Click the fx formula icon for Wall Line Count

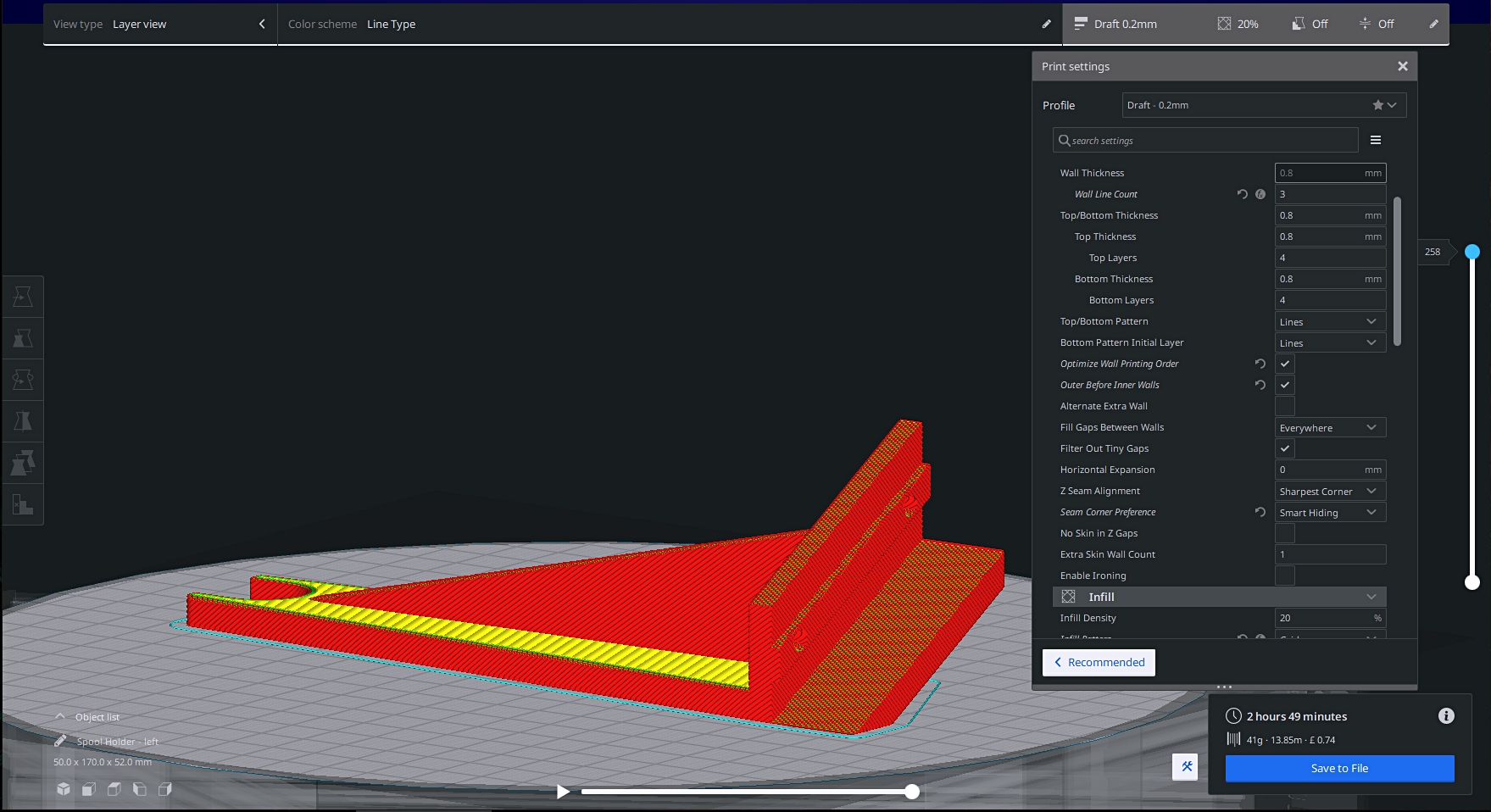[x=1260, y=194]
